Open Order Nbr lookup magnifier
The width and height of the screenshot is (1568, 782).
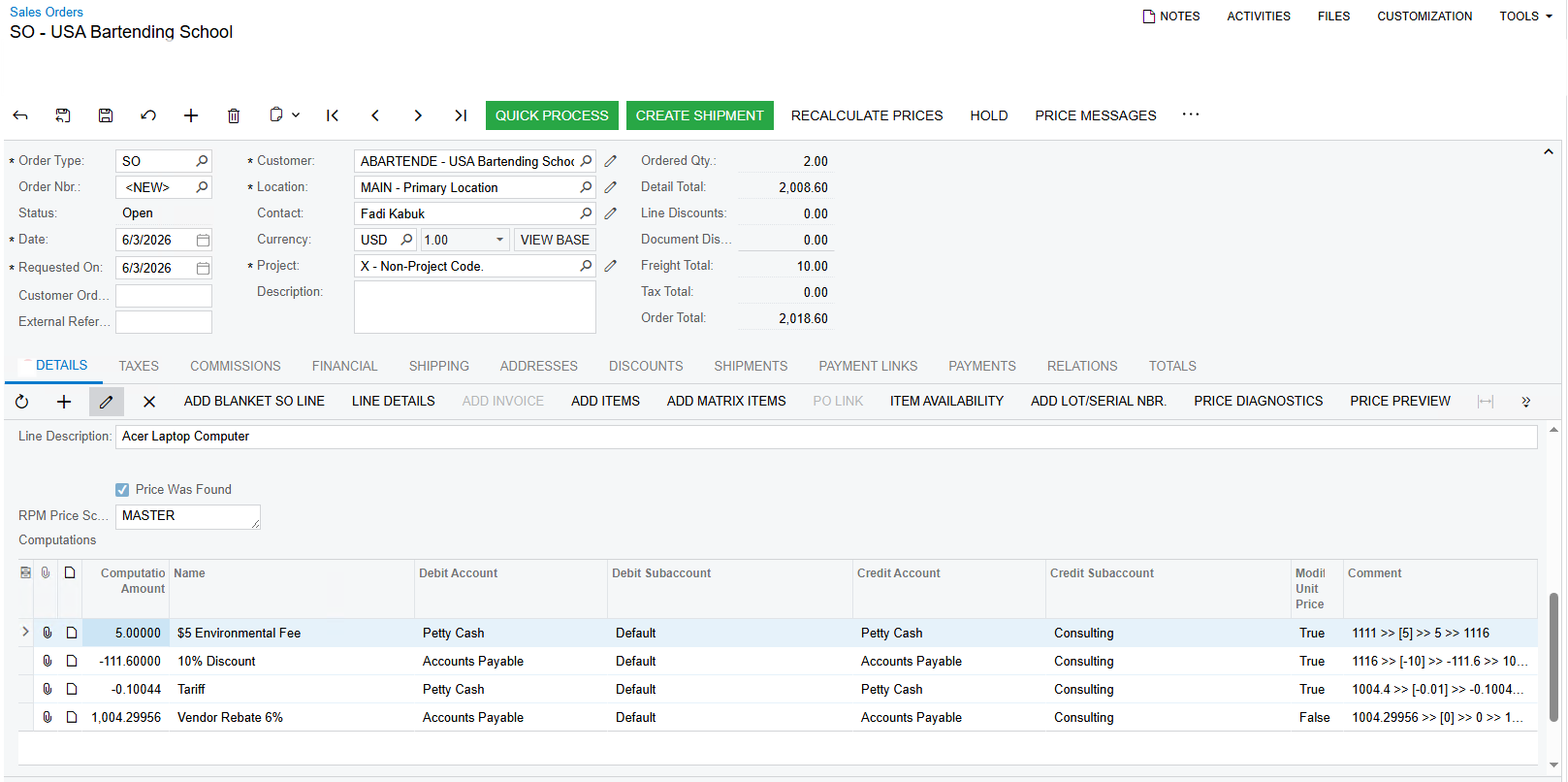[202, 187]
